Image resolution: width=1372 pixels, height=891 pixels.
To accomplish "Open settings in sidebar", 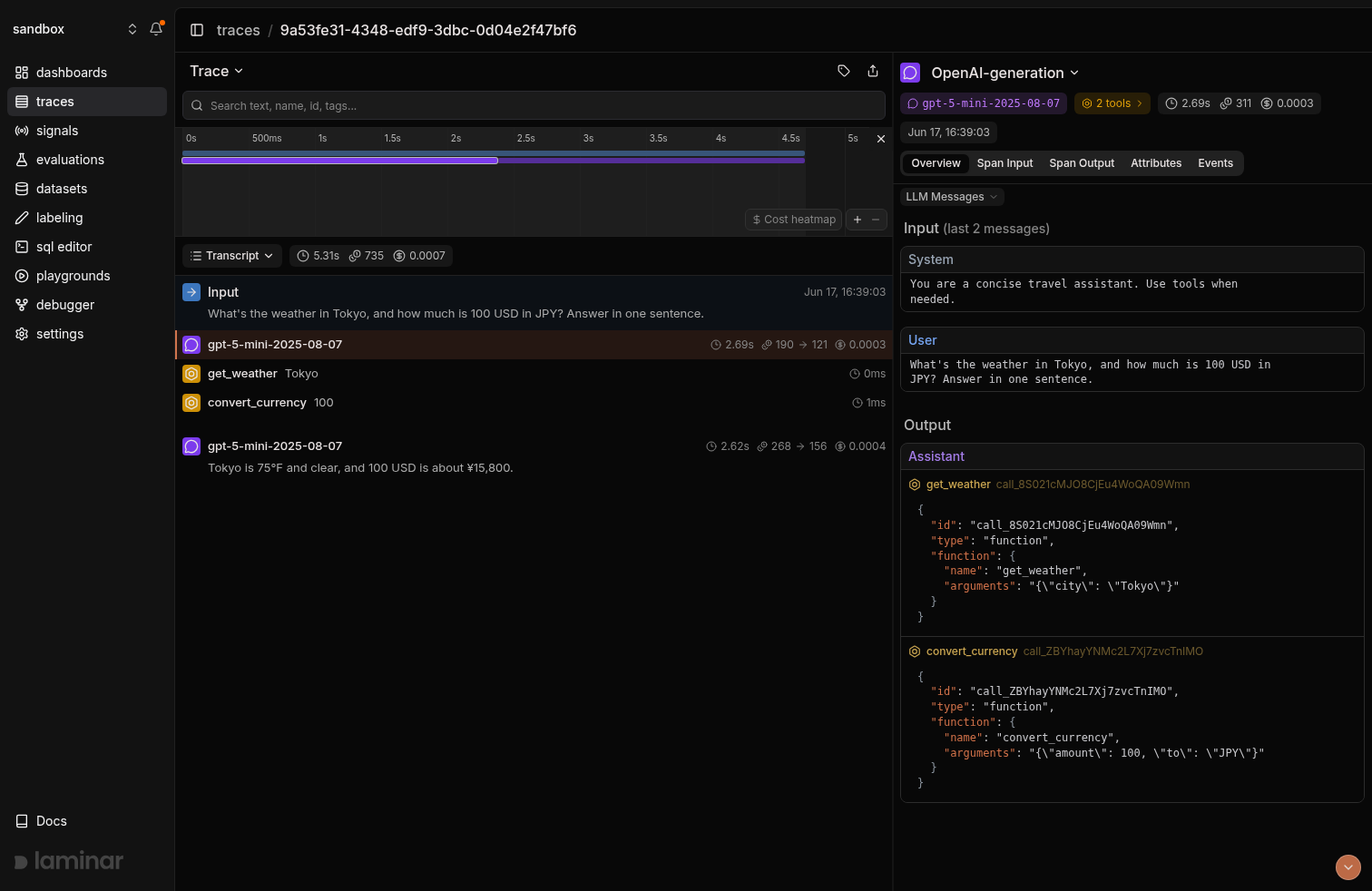I will click(87, 334).
